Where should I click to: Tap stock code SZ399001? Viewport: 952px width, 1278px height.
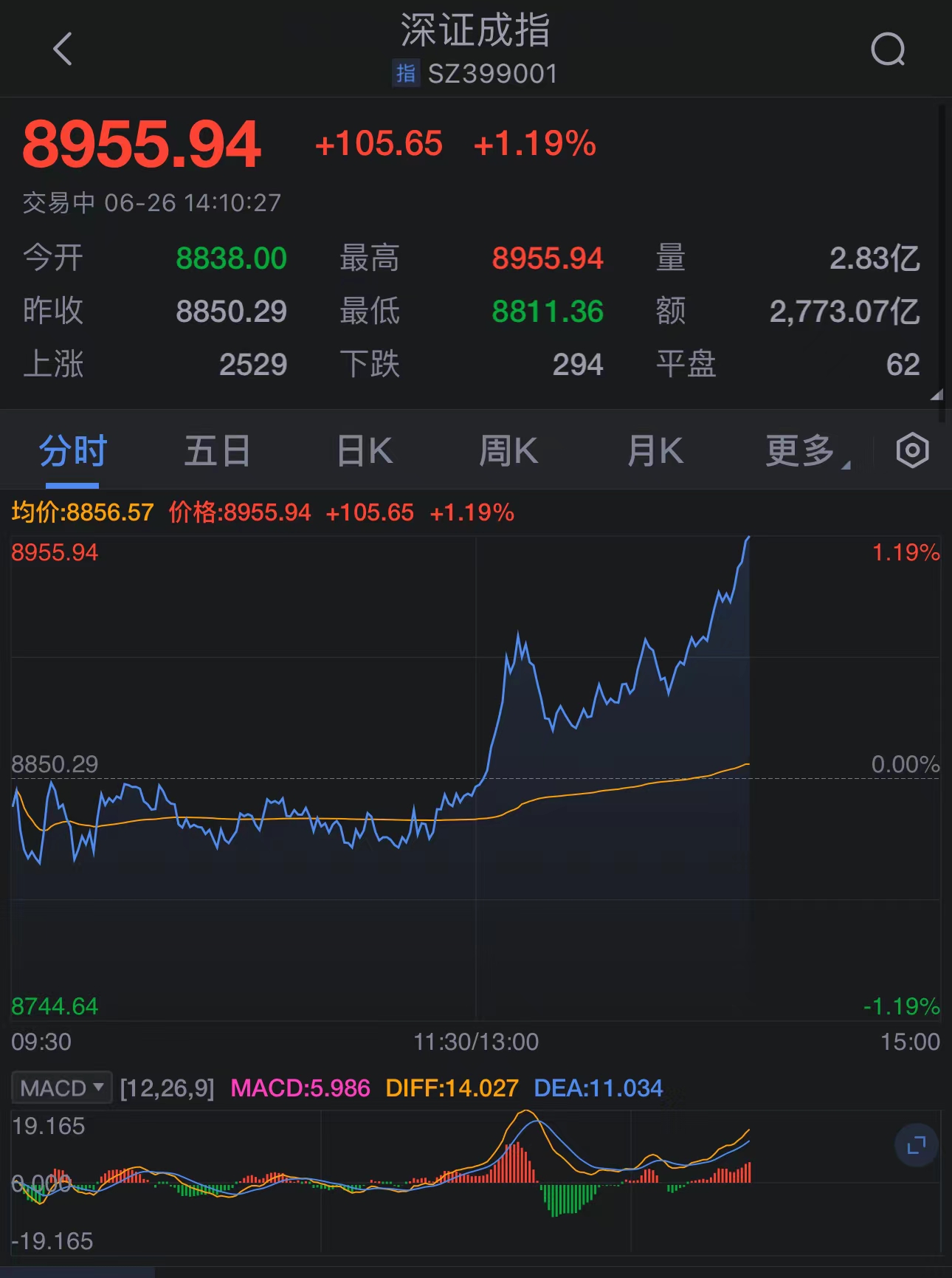coord(492,74)
